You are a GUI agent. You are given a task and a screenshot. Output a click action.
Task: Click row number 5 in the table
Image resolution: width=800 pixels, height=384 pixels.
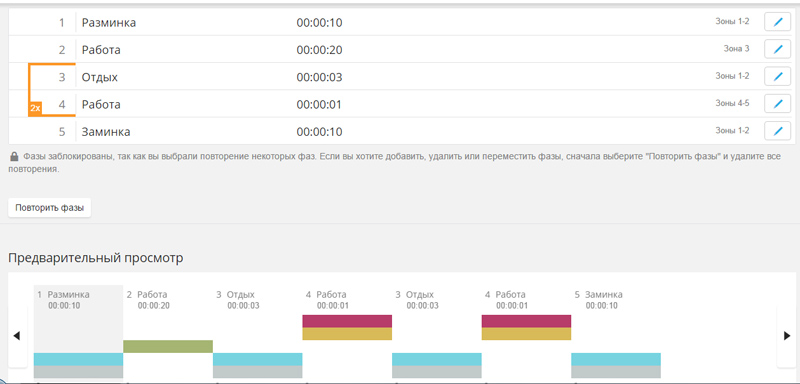[x=62, y=132]
